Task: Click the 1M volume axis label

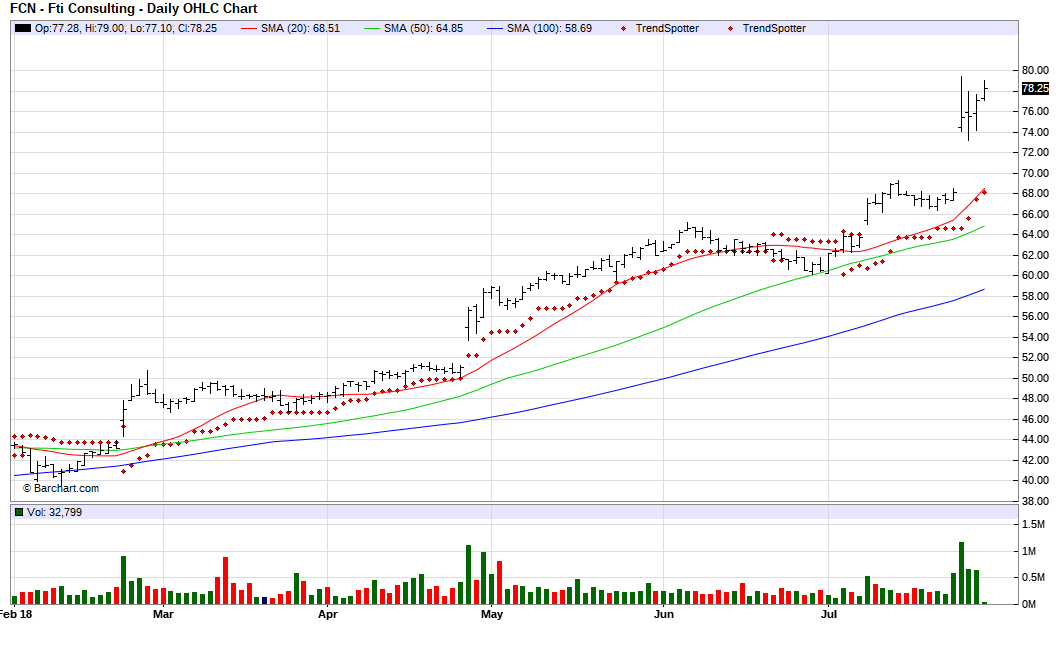Action: (x=1029, y=551)
